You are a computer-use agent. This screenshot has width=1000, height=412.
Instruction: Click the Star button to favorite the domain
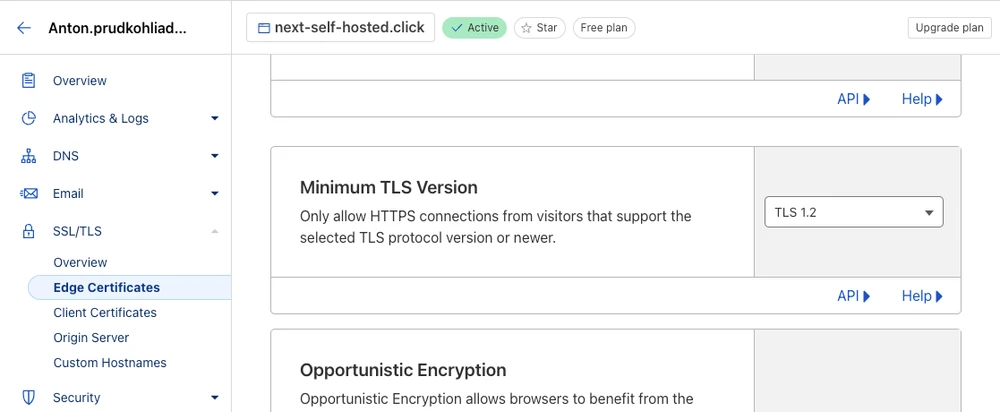(539, 28)
